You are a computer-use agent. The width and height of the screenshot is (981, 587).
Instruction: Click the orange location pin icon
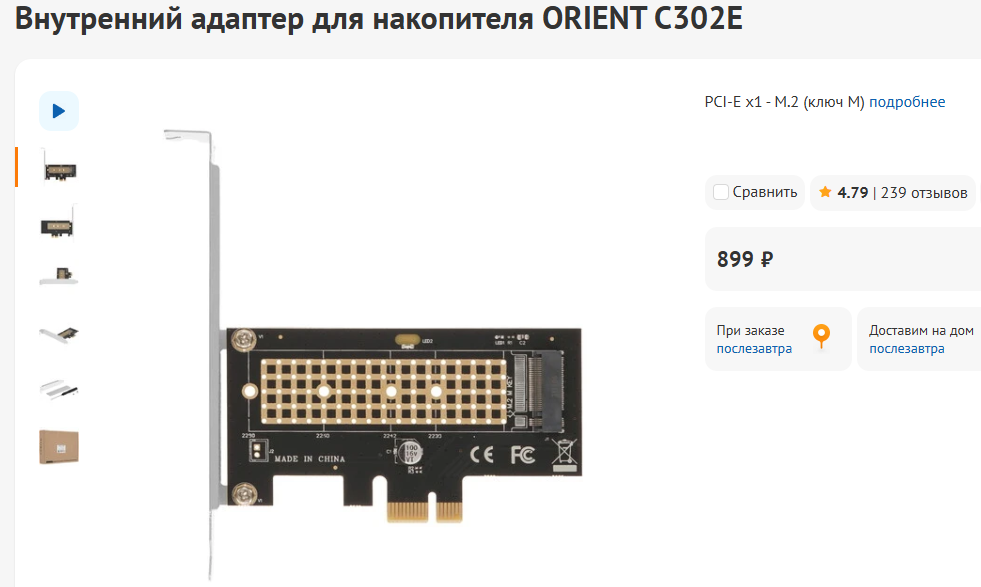pyautogui.click(x=821, y=335)
